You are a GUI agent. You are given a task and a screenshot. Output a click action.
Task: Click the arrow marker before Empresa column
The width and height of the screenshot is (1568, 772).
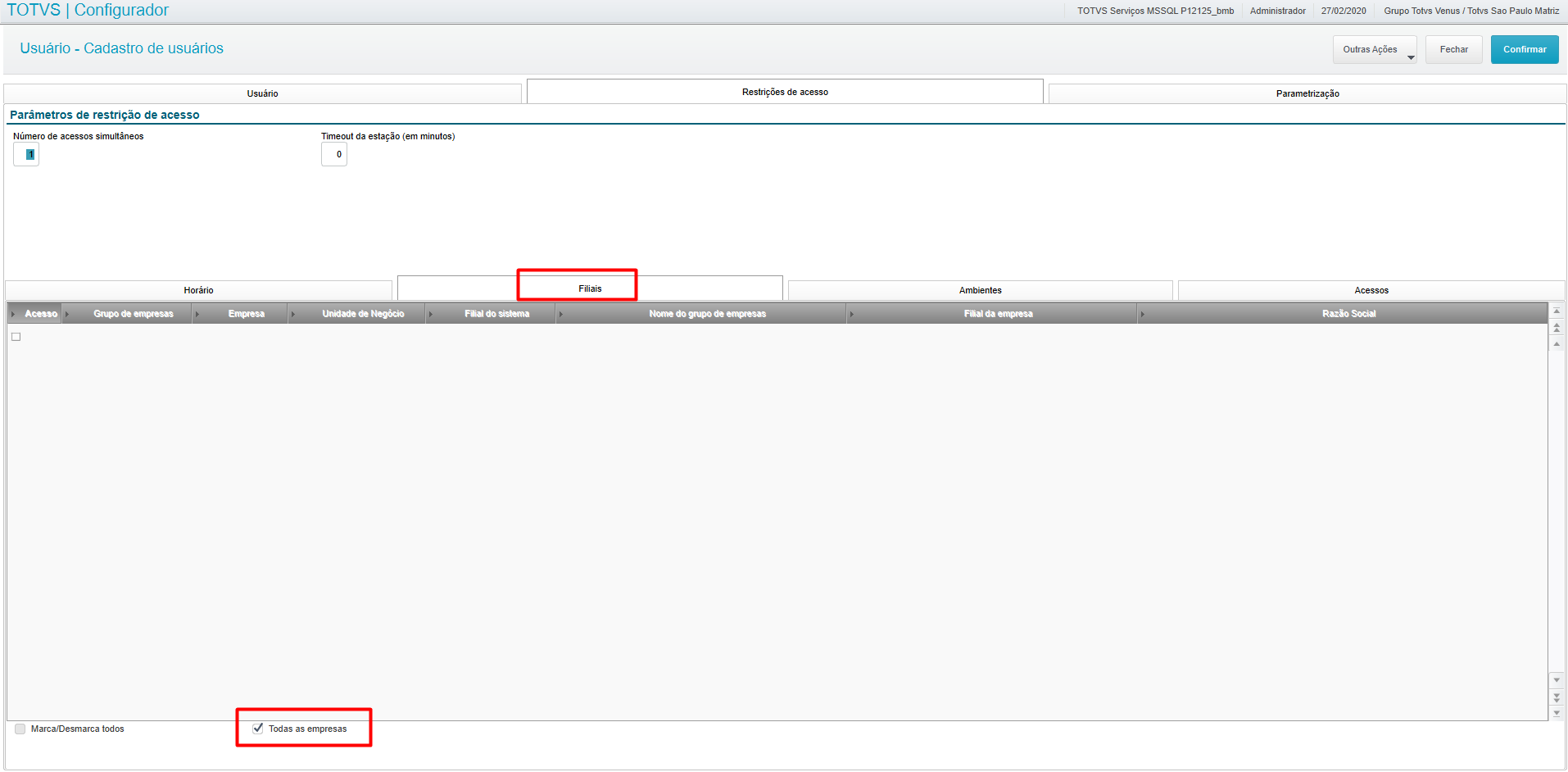pyautogui.click(x=197, y=314)
